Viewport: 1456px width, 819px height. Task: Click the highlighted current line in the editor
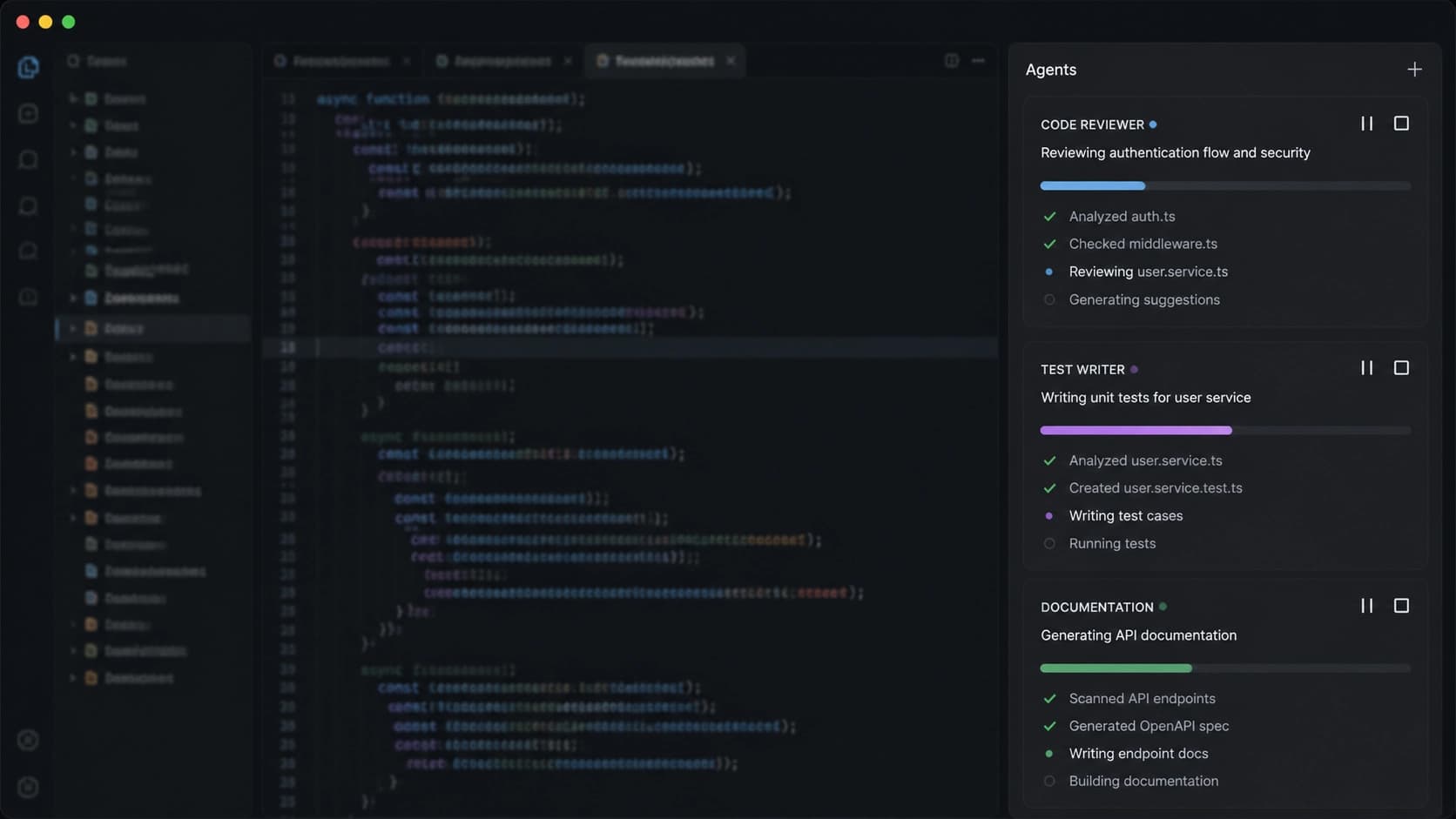click(630, 347)
